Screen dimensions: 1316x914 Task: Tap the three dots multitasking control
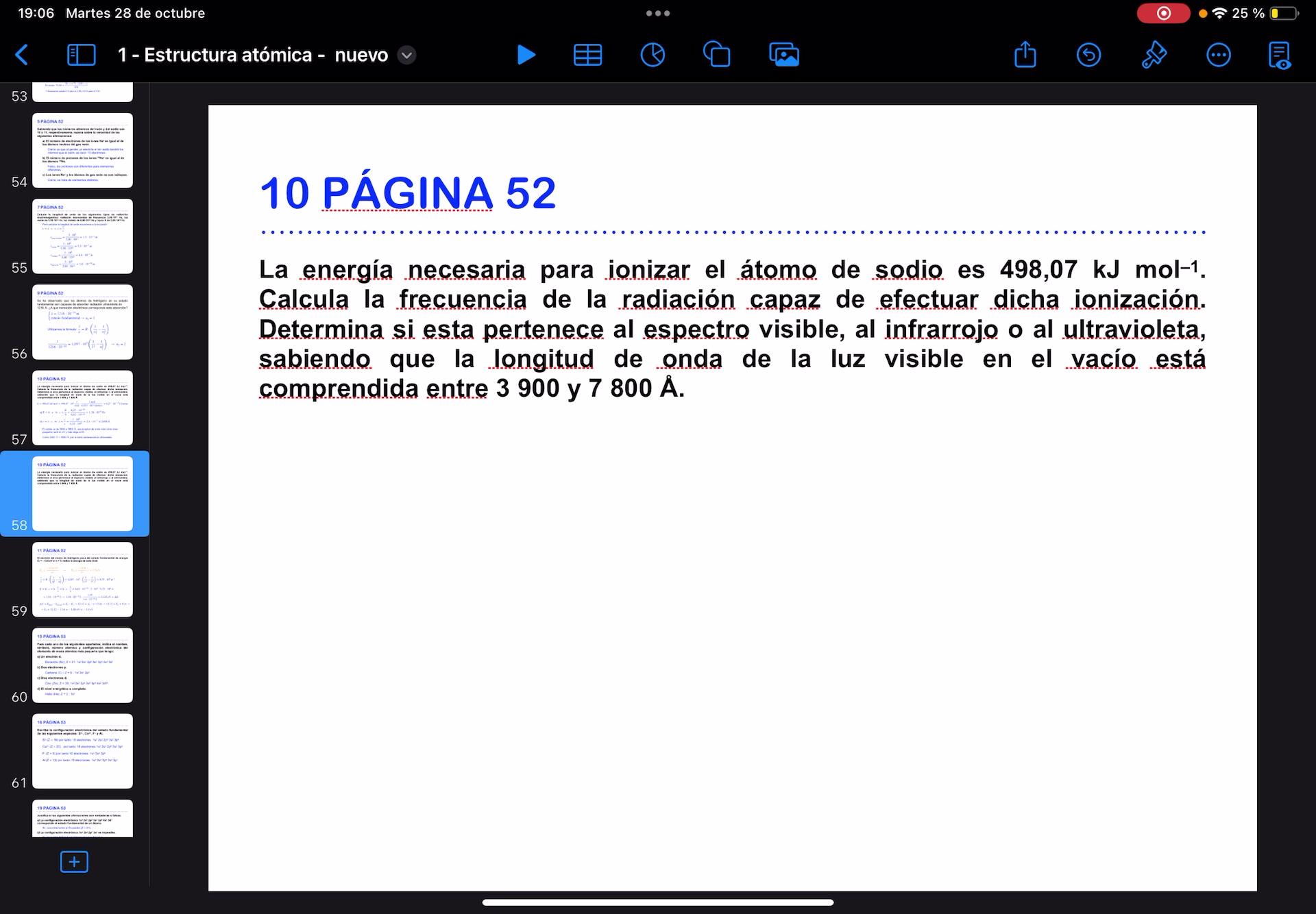pos(657,13)
